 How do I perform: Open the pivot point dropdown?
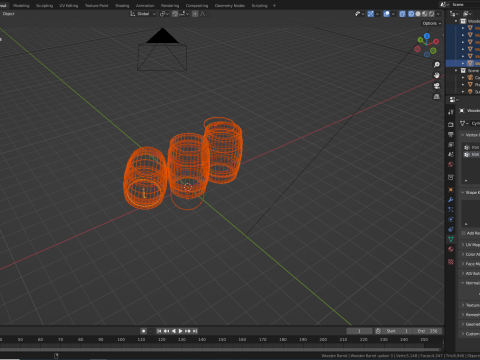coord(164,14)
